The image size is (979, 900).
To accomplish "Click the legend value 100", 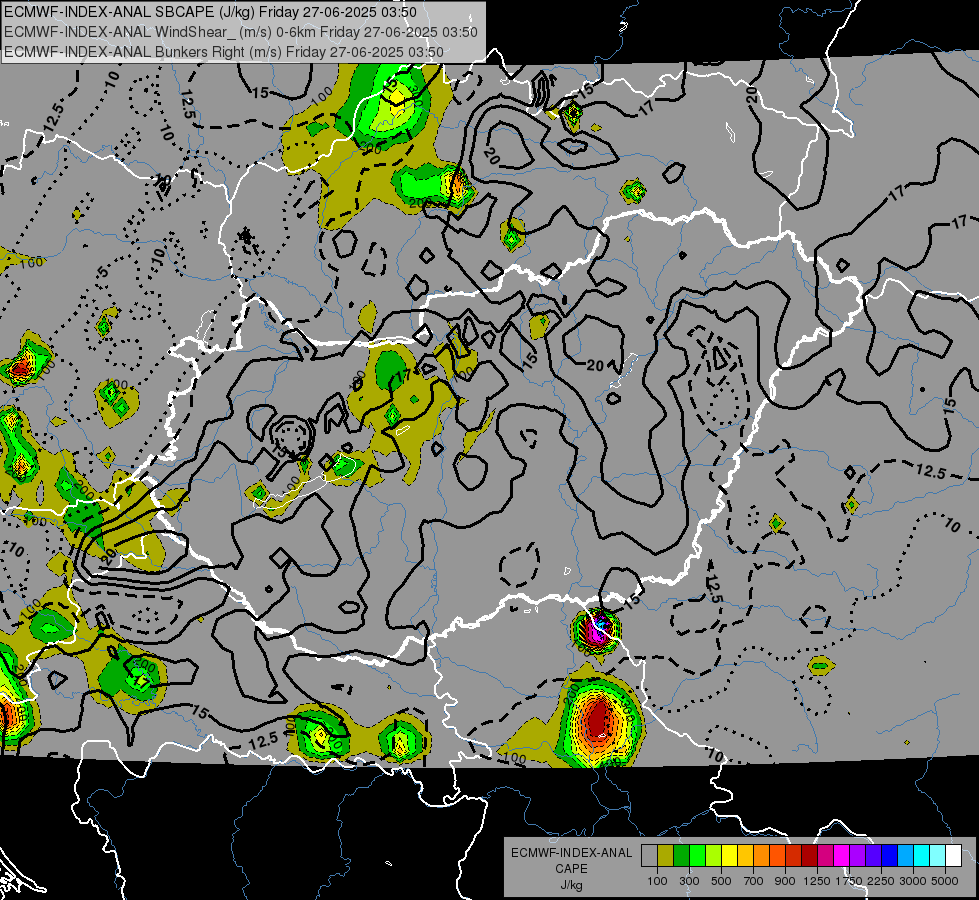I will click(x=657, y=881).
